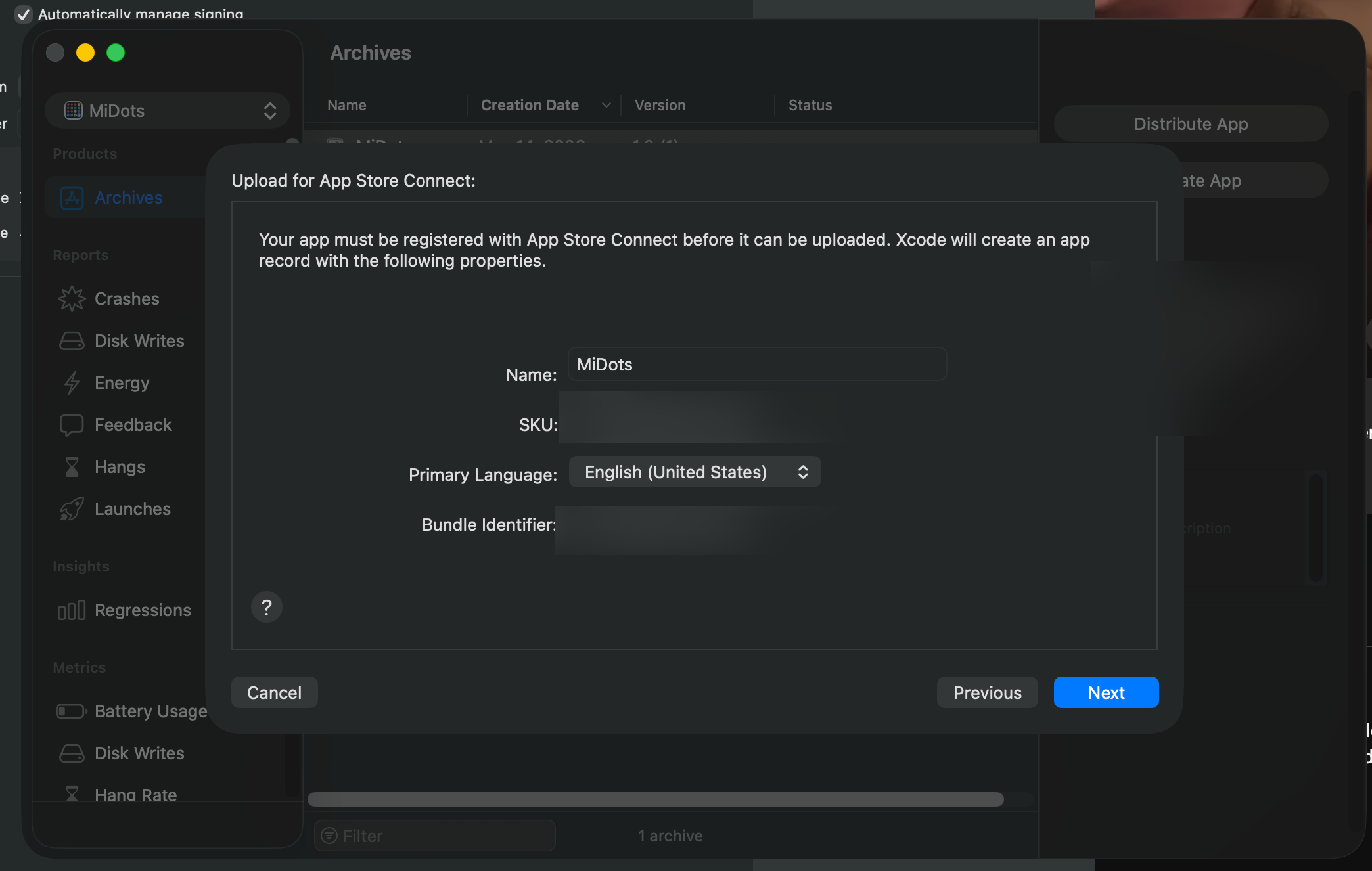Open Primary Language dropdown
Image resolution: width=1372 pixels, height=871 pixels.
[695, 472]
